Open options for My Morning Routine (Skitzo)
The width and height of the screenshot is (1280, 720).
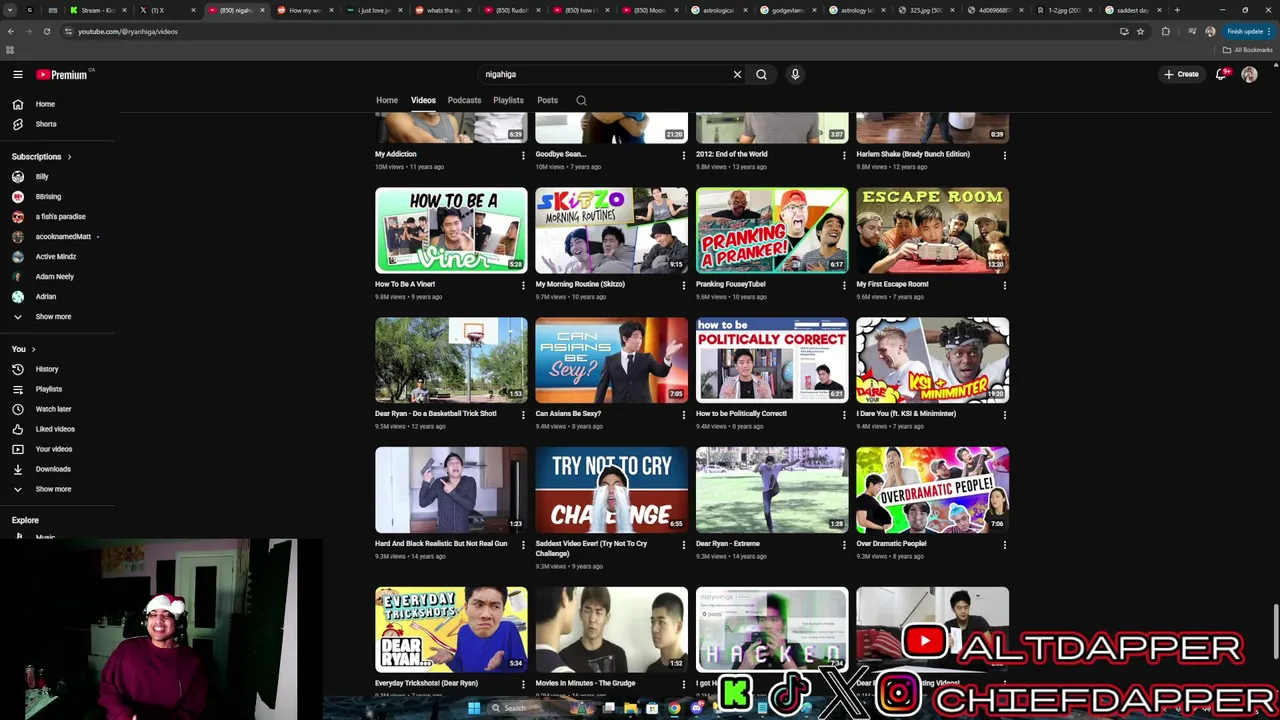point(684,285)
